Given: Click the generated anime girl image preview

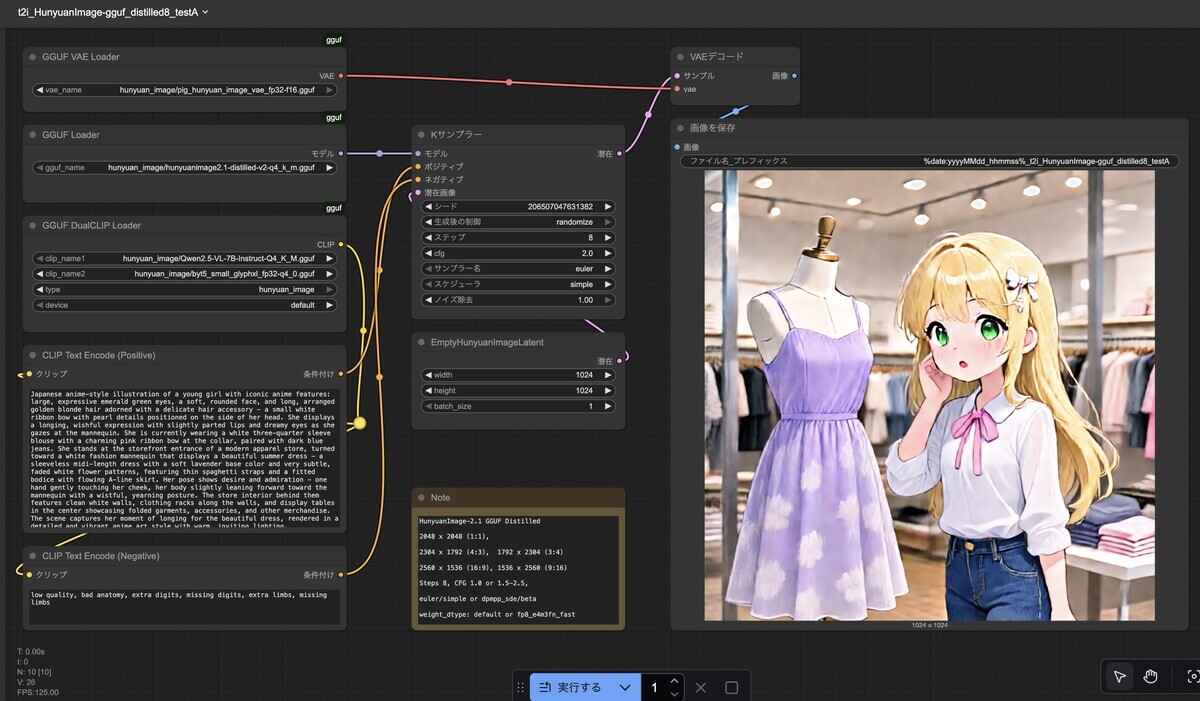Looking at the screenshot, I should pyautogui.click(x=930, y=395).
